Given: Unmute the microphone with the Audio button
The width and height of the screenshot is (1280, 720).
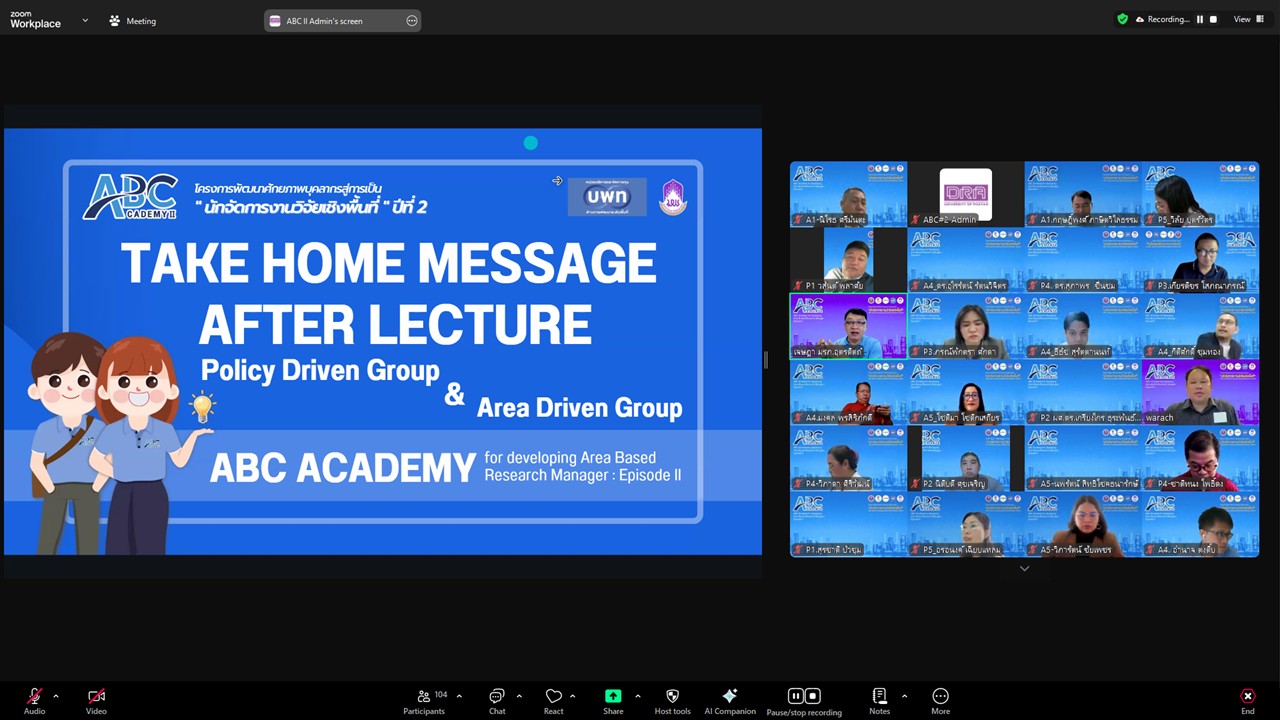Looking at the screenshot, I should tap(34, 700).
